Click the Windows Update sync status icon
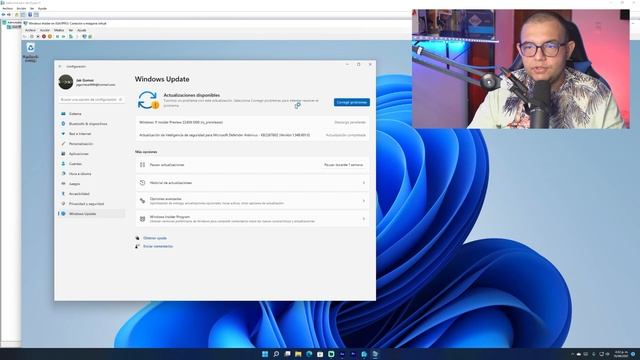640x360 pixels. tap(148, 100)
